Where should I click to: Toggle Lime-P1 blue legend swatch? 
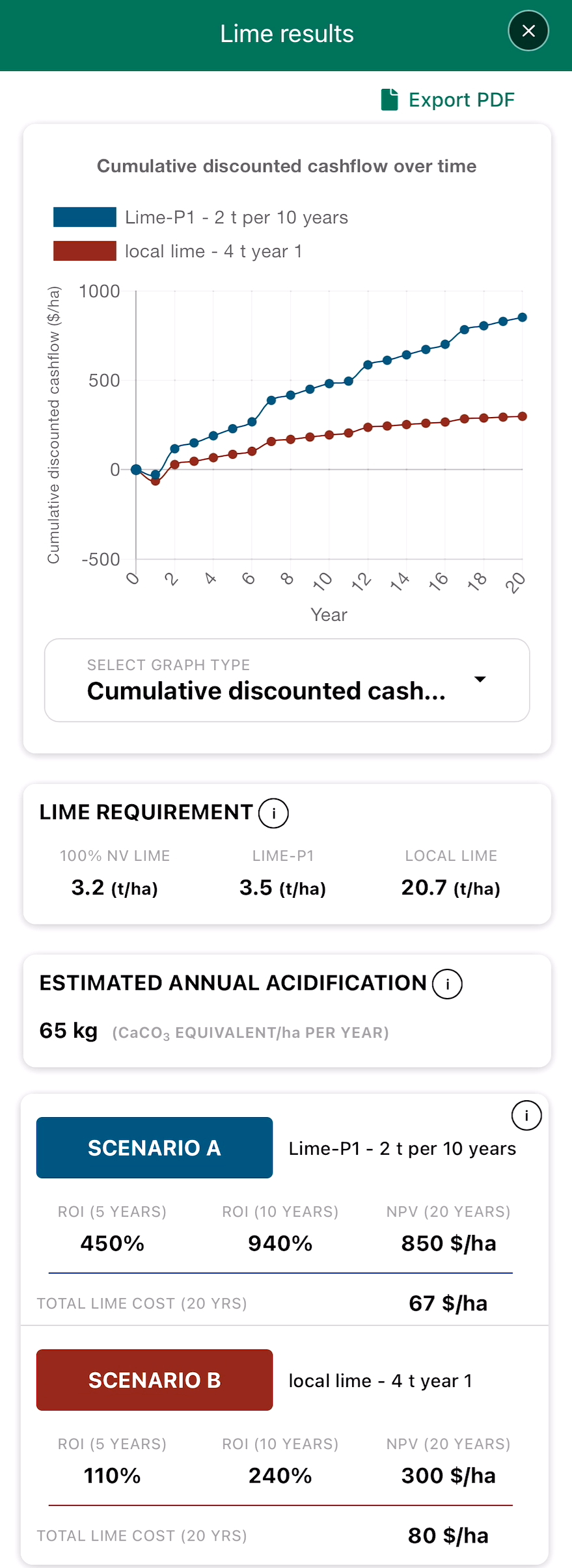click(85, 217)
